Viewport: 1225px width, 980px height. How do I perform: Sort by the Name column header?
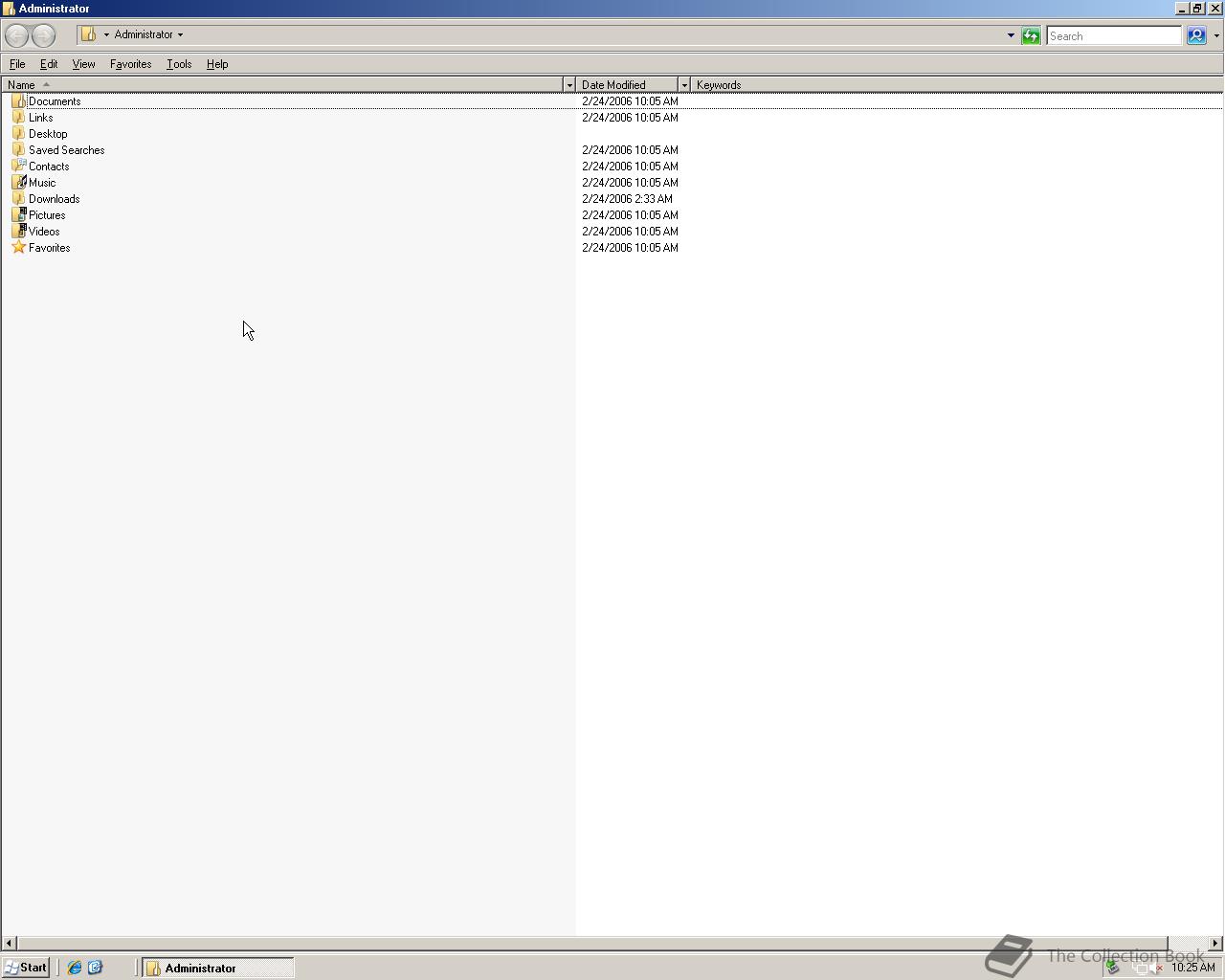tap(282, 85)
